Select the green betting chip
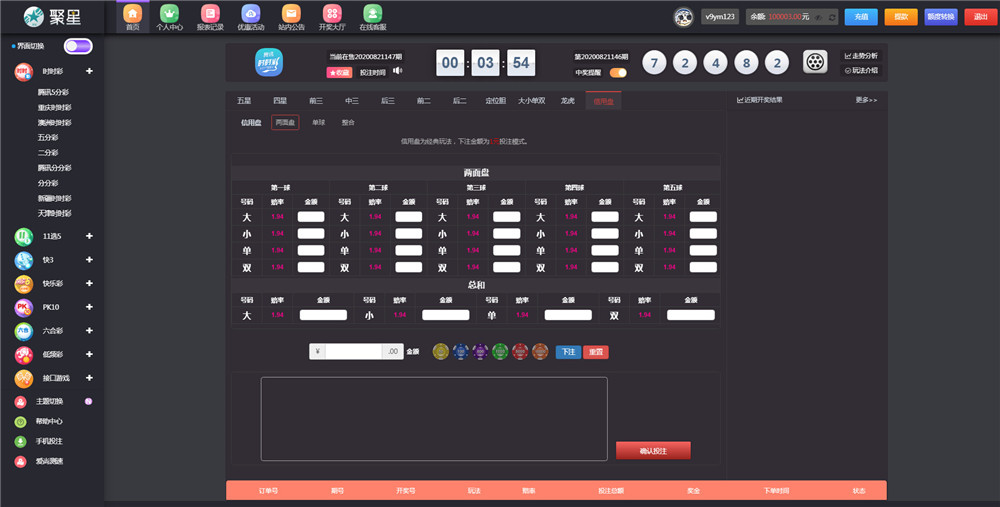Viewport: 1000px width, 507px height. tap(499, 351)
